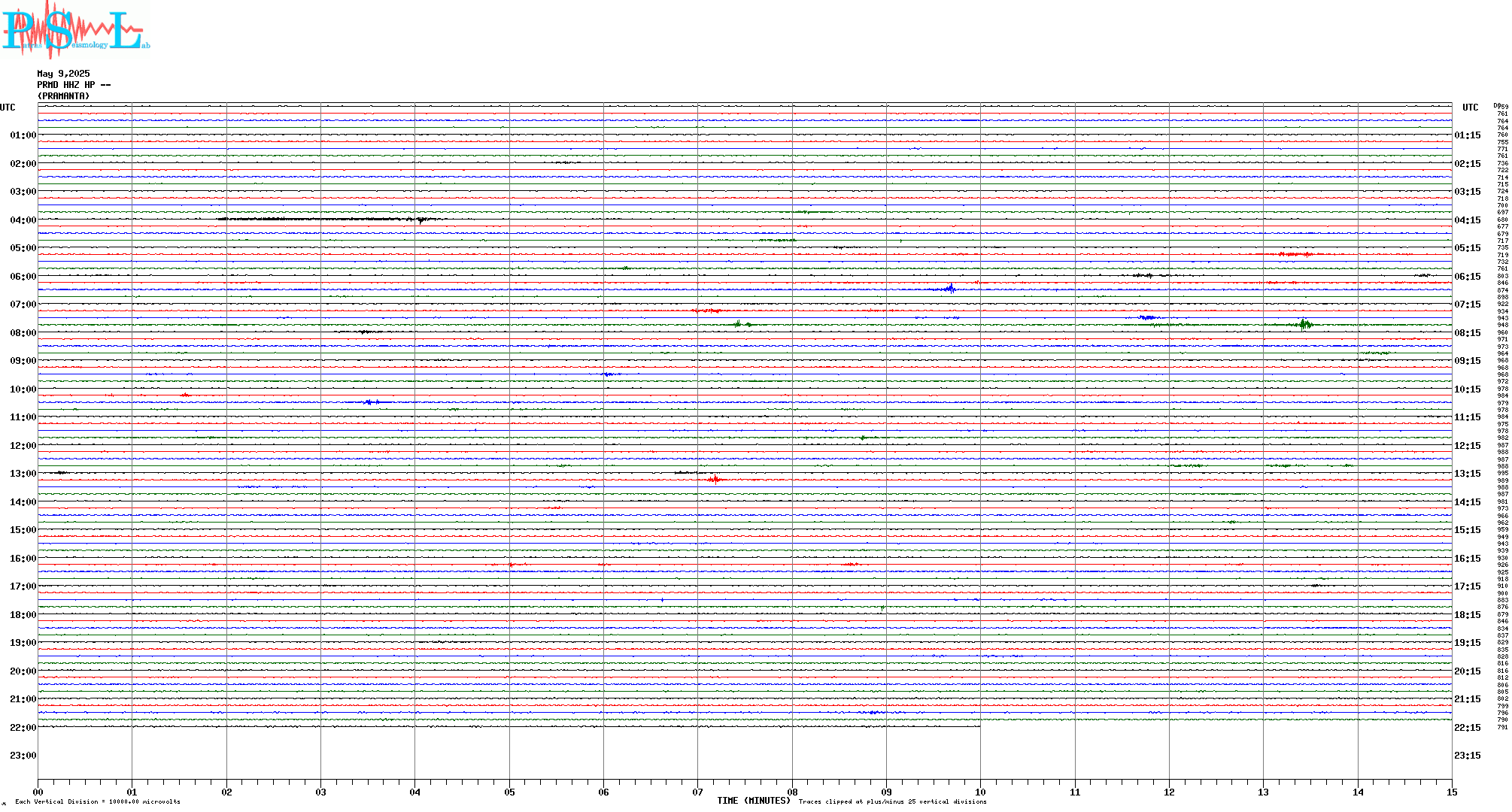The height and width of the screenshot is (812, 1512).
Task: Click the 11:00 hour label
Action: pos(23,417)
